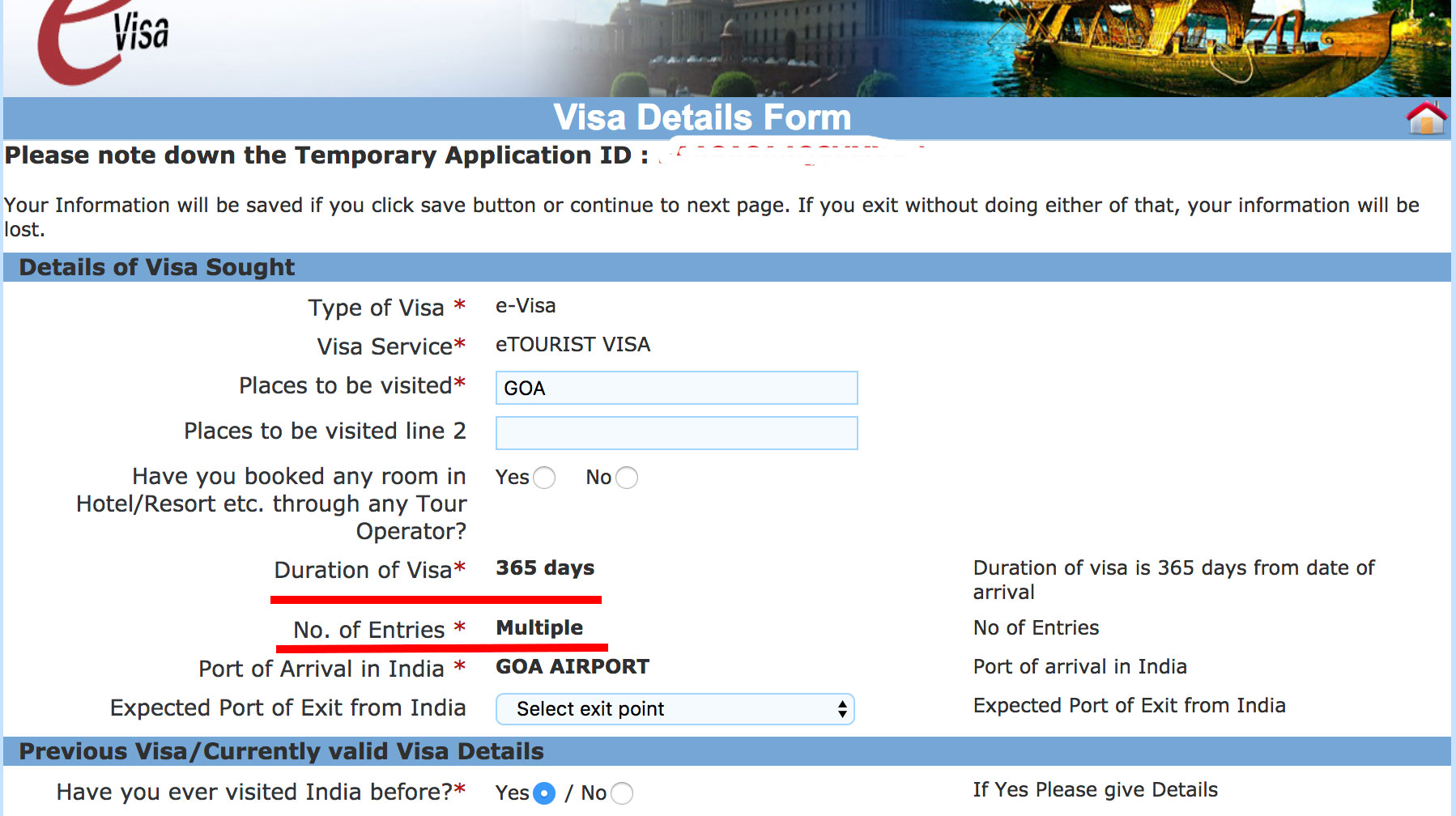Click the Home icon in the title bar
Screen dimensions: 1456x816
point(1426,119)
